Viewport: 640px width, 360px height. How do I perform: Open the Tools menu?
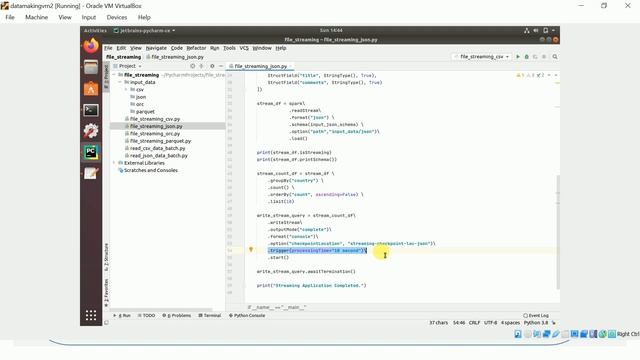point(229,48)
